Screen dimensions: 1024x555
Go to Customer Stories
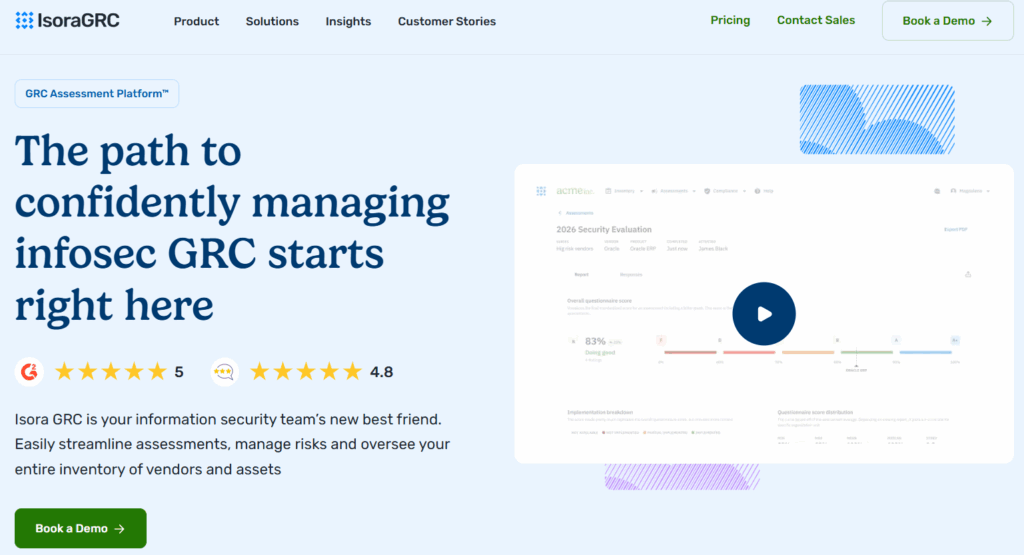click(x=446, y=21)
